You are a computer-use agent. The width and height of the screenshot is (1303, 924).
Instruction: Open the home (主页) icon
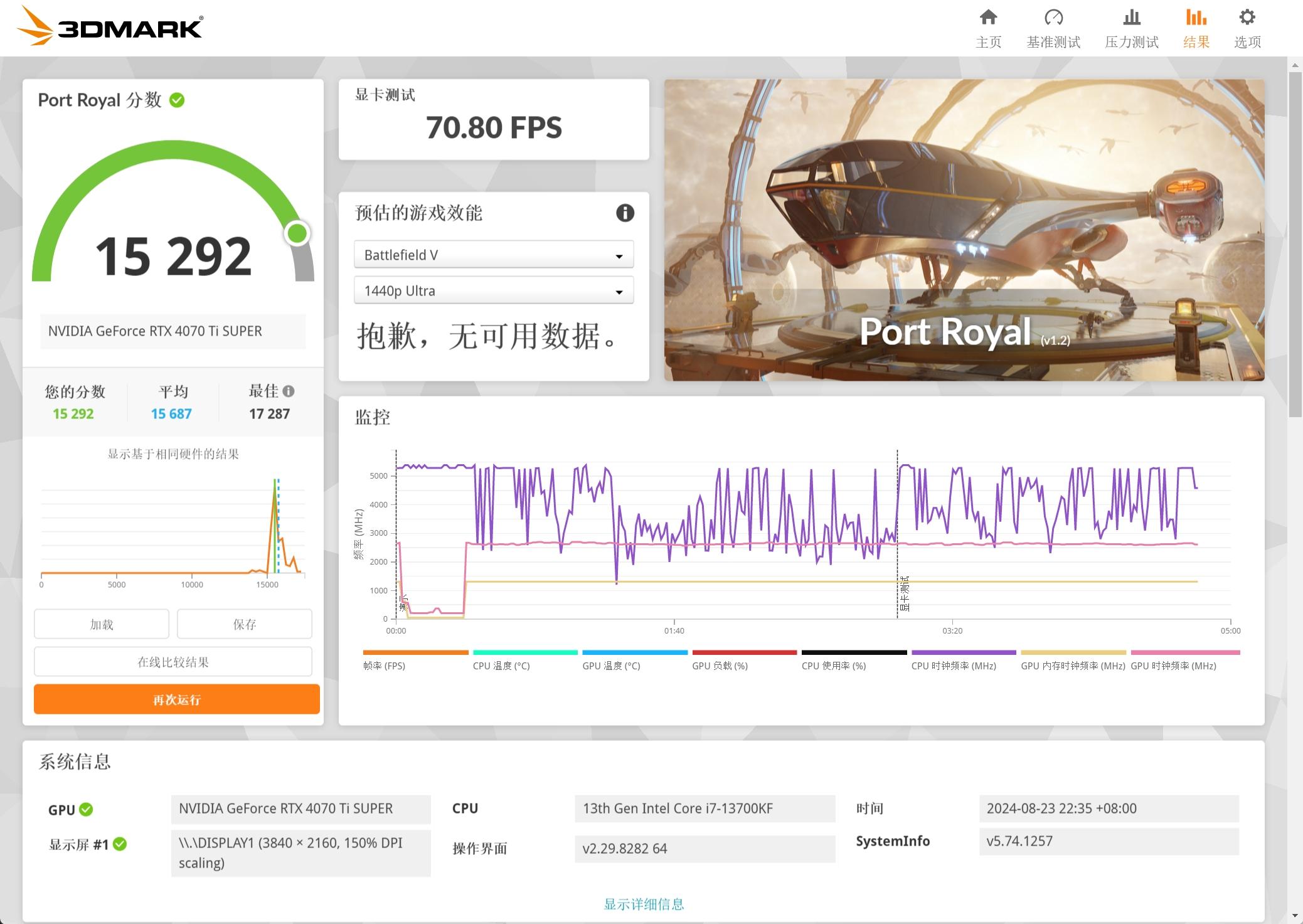(988, 17)
